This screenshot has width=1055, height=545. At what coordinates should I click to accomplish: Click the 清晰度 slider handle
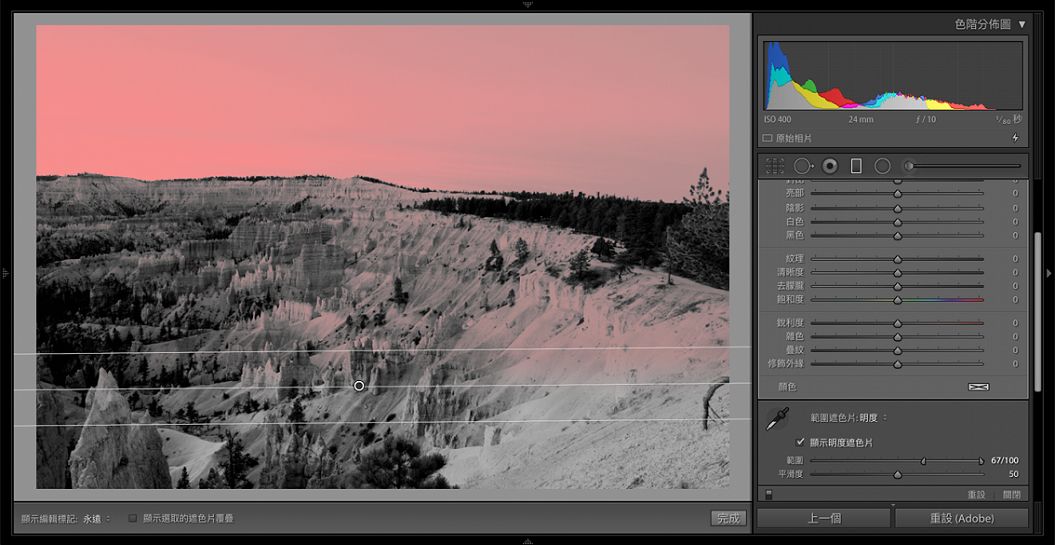tap(897, 273)
